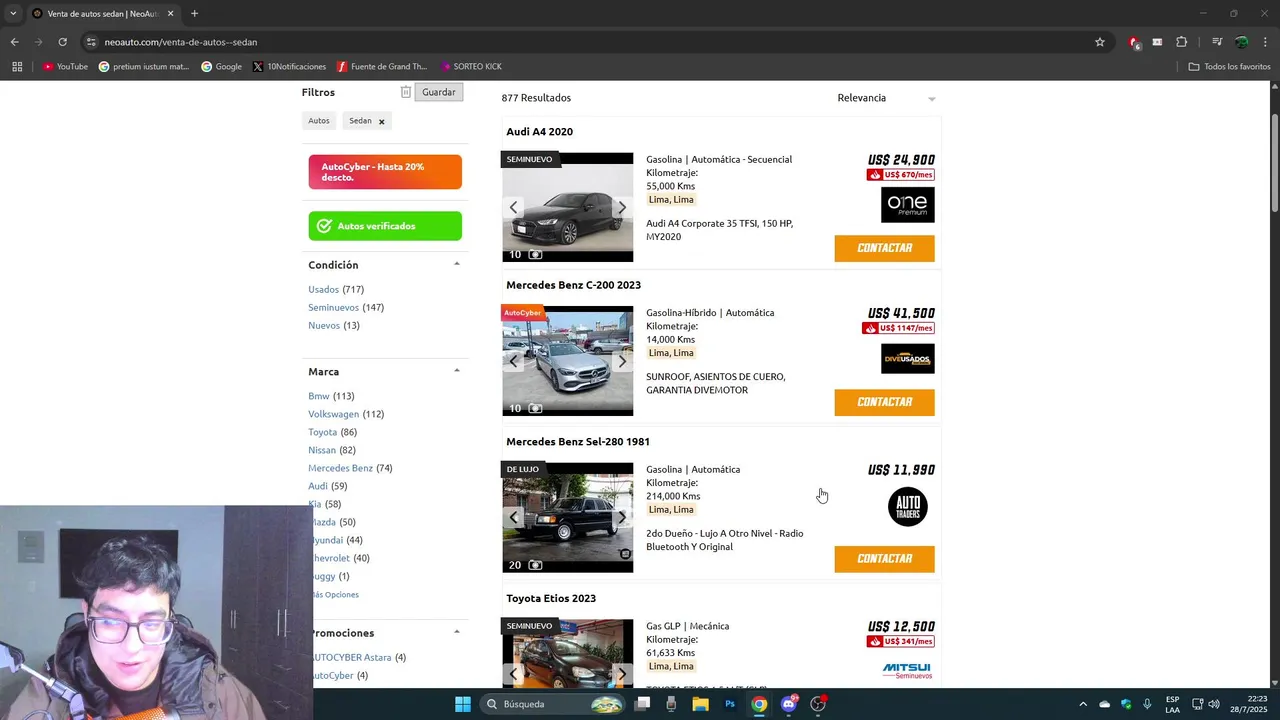
Task: Click the One Premium dealer logo
Action: 908,205
